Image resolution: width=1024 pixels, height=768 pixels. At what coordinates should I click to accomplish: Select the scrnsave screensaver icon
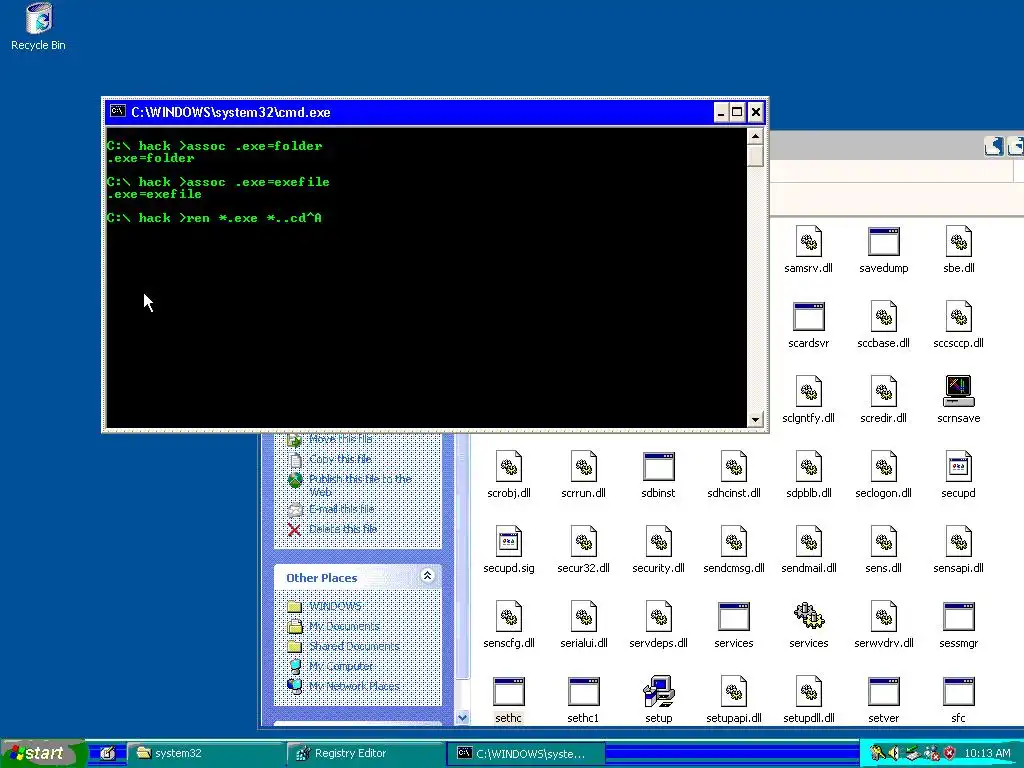(959, 392)
